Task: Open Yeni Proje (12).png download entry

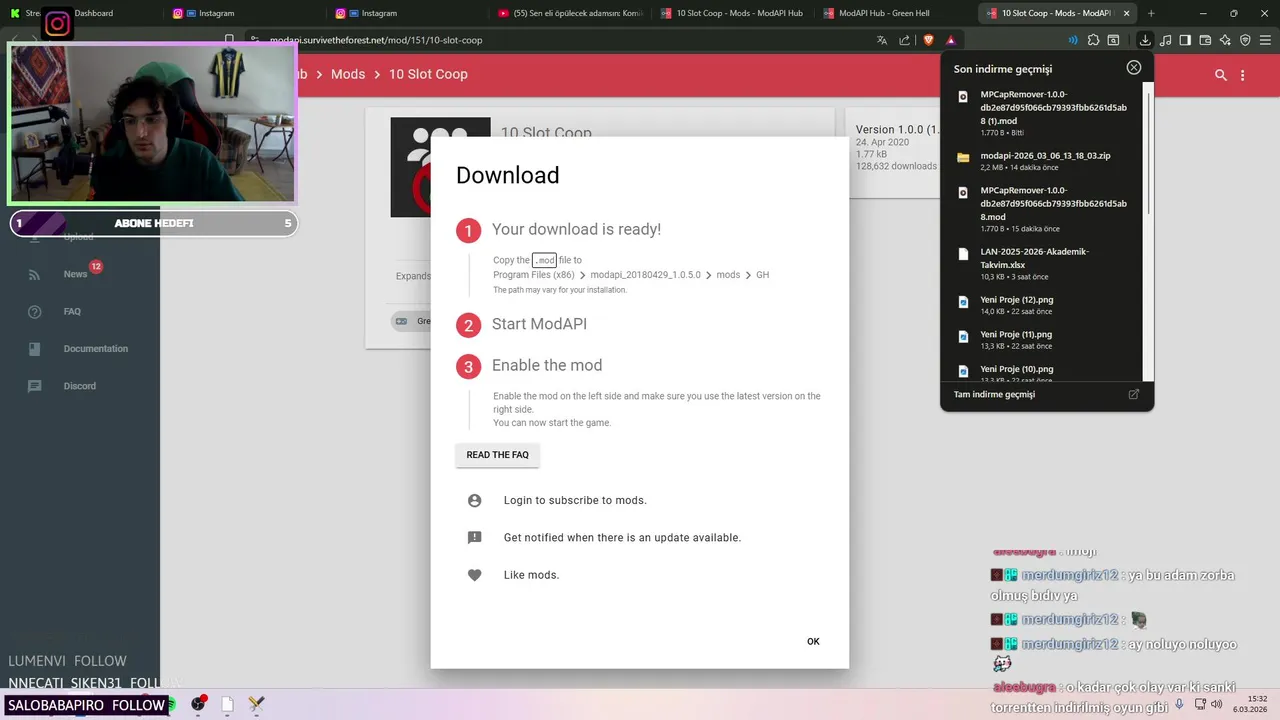Action: click(1045, 306)
